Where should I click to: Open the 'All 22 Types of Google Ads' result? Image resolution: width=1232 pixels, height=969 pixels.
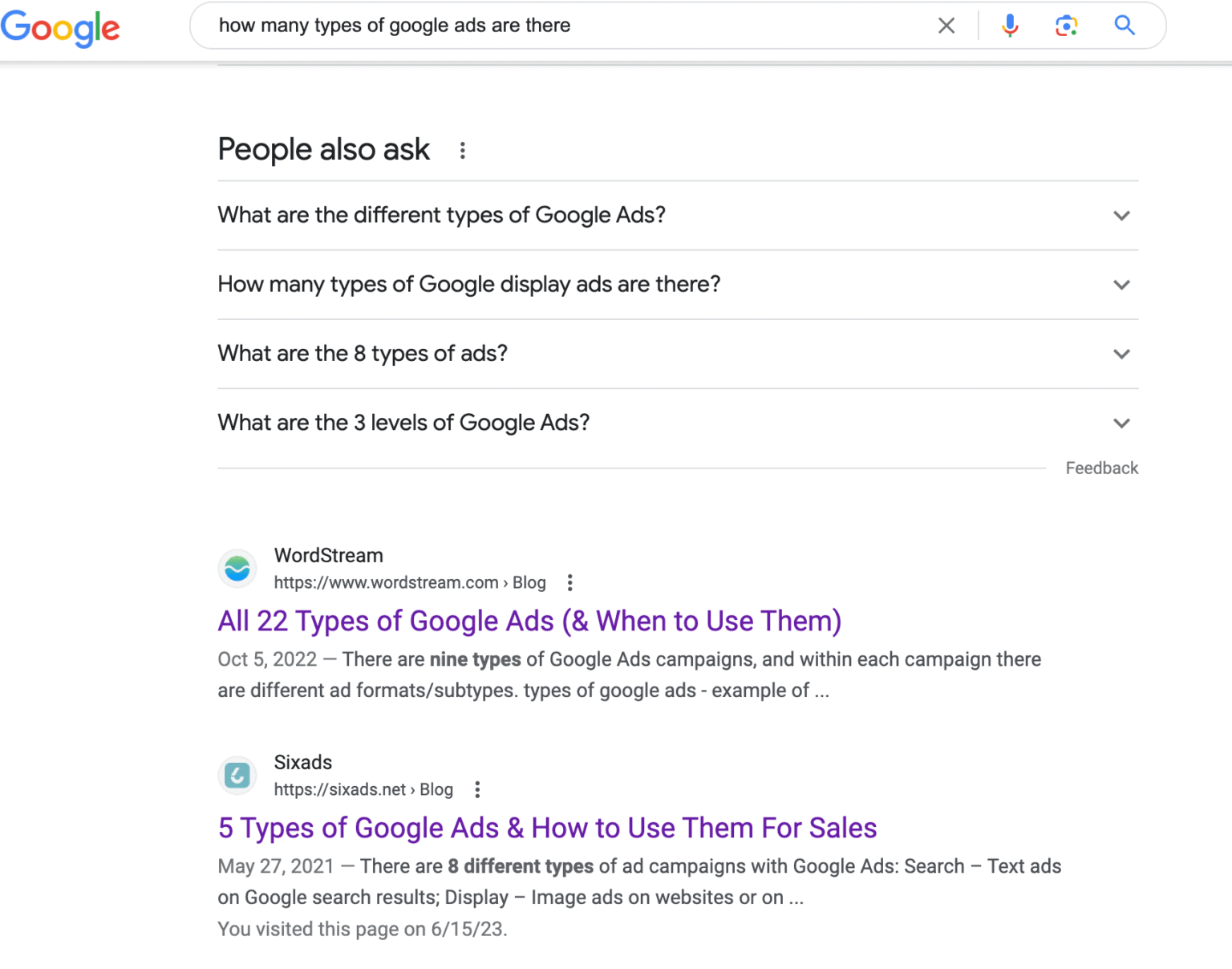point(529,621)
